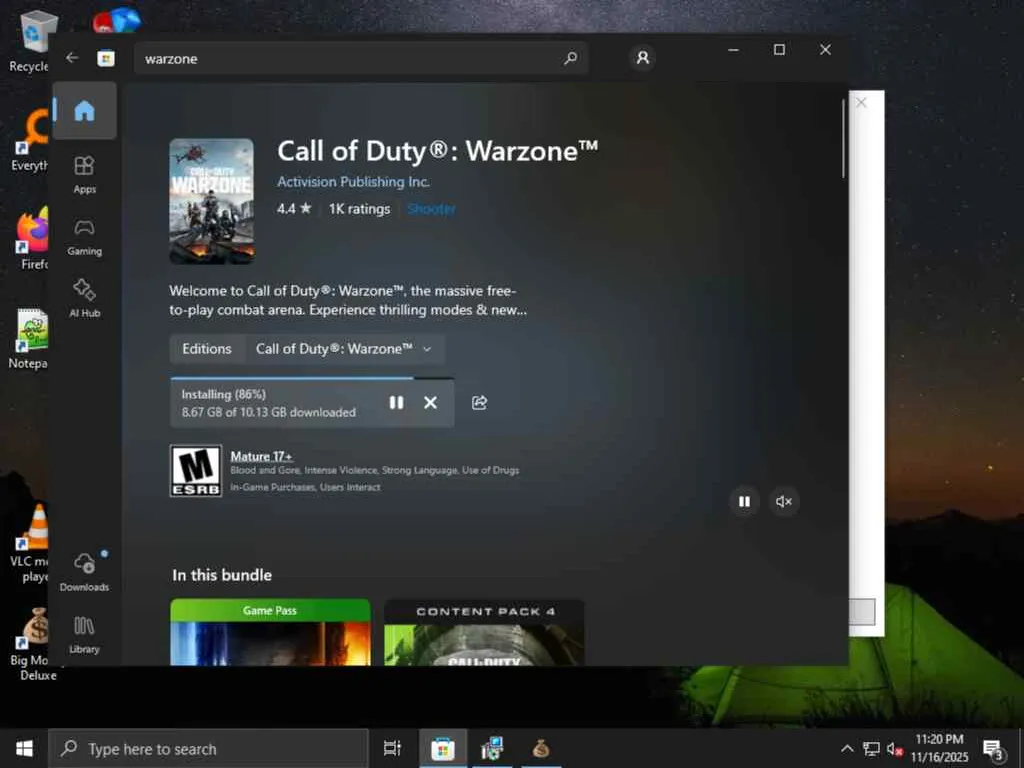
Task: Click the money bag taskbar icon
Action: 541,748
